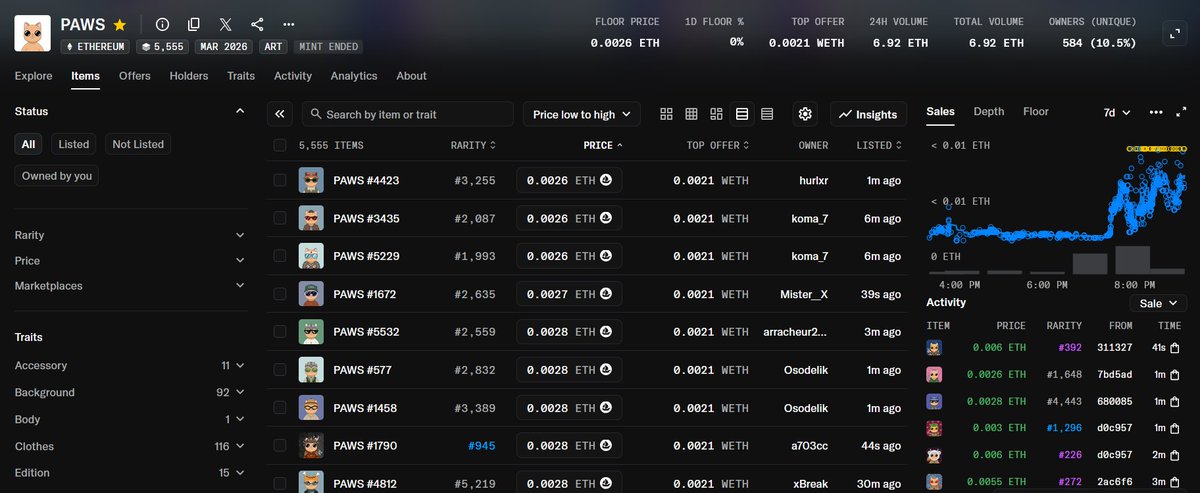Toggle the gold star favorite next to PAWS
1200x493 pixels.
[x=120, y=24]
